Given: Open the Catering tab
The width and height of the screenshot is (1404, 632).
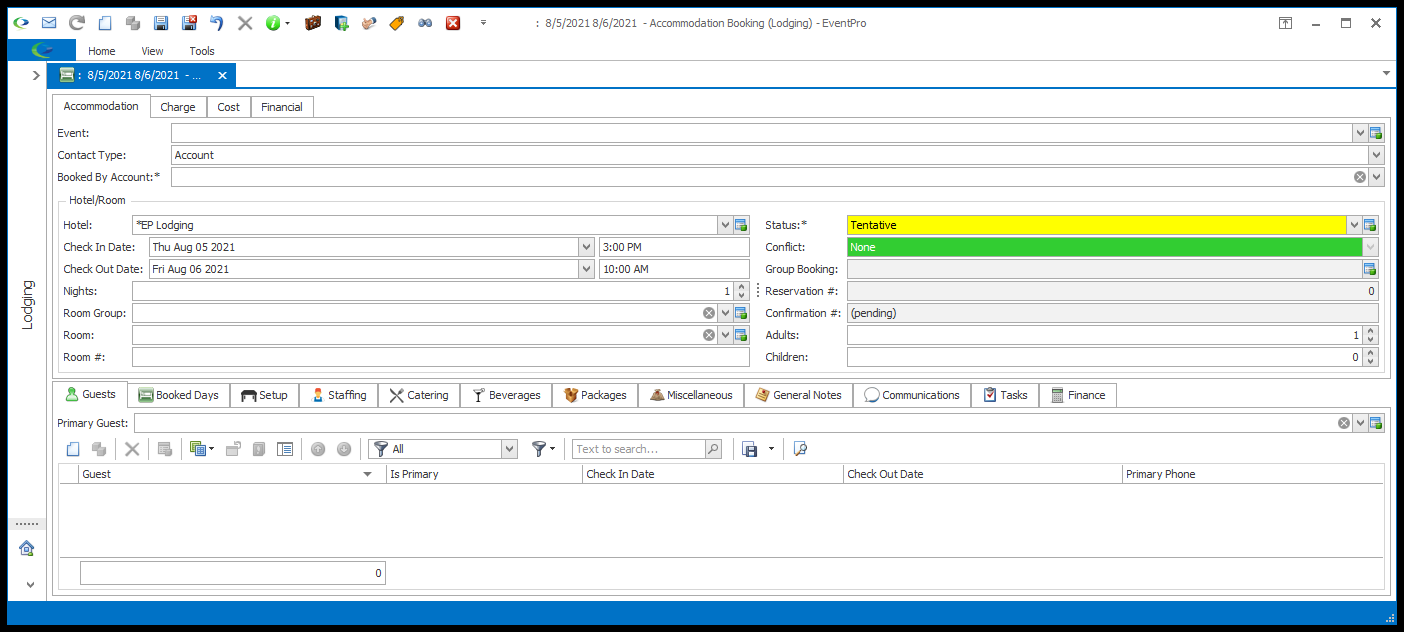Looking at the screenshot, I should pyautogui.click(x=419, y=395).
